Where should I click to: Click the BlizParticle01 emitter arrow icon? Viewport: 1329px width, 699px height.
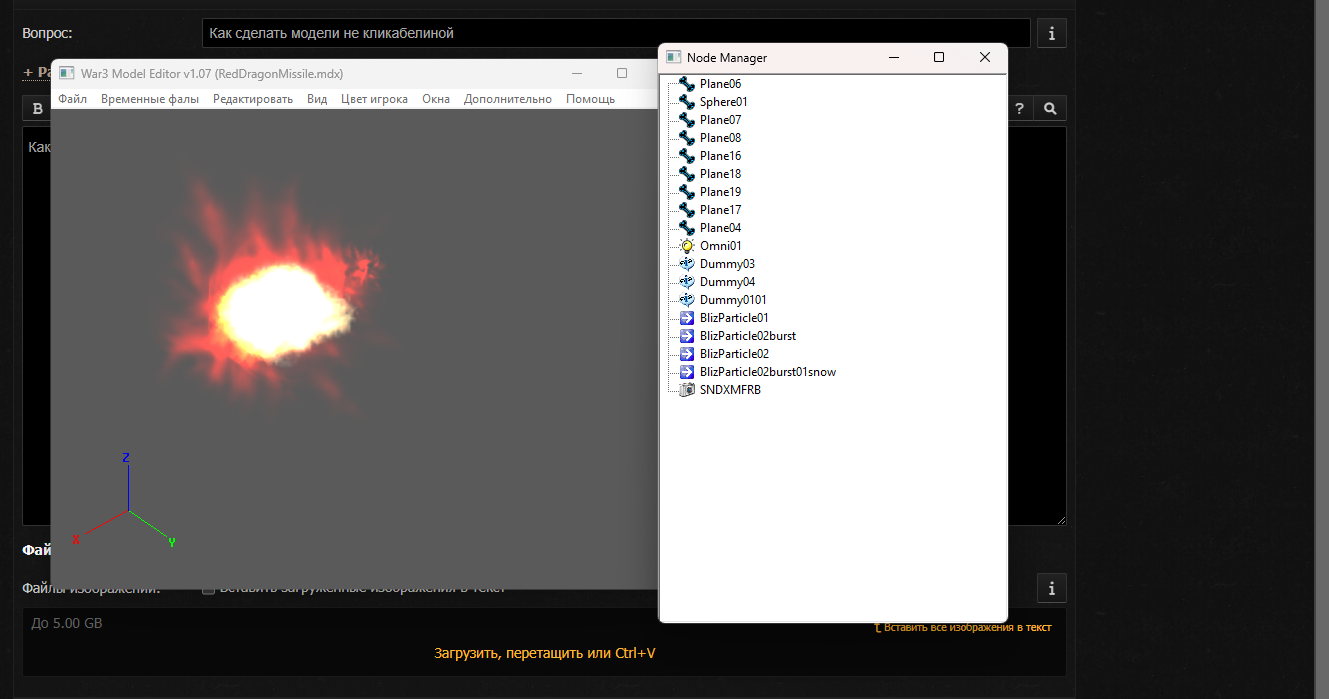[687, 318]
